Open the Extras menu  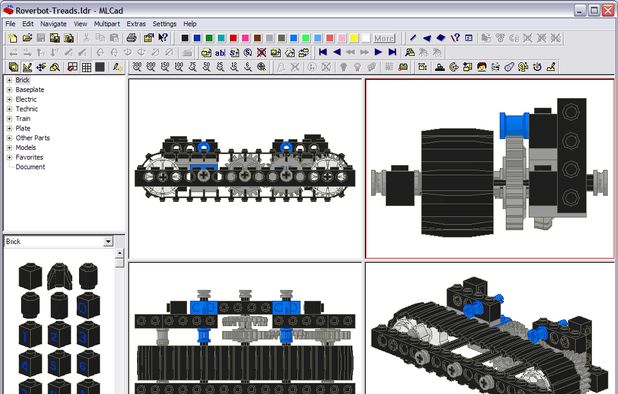tap(136, 24)
